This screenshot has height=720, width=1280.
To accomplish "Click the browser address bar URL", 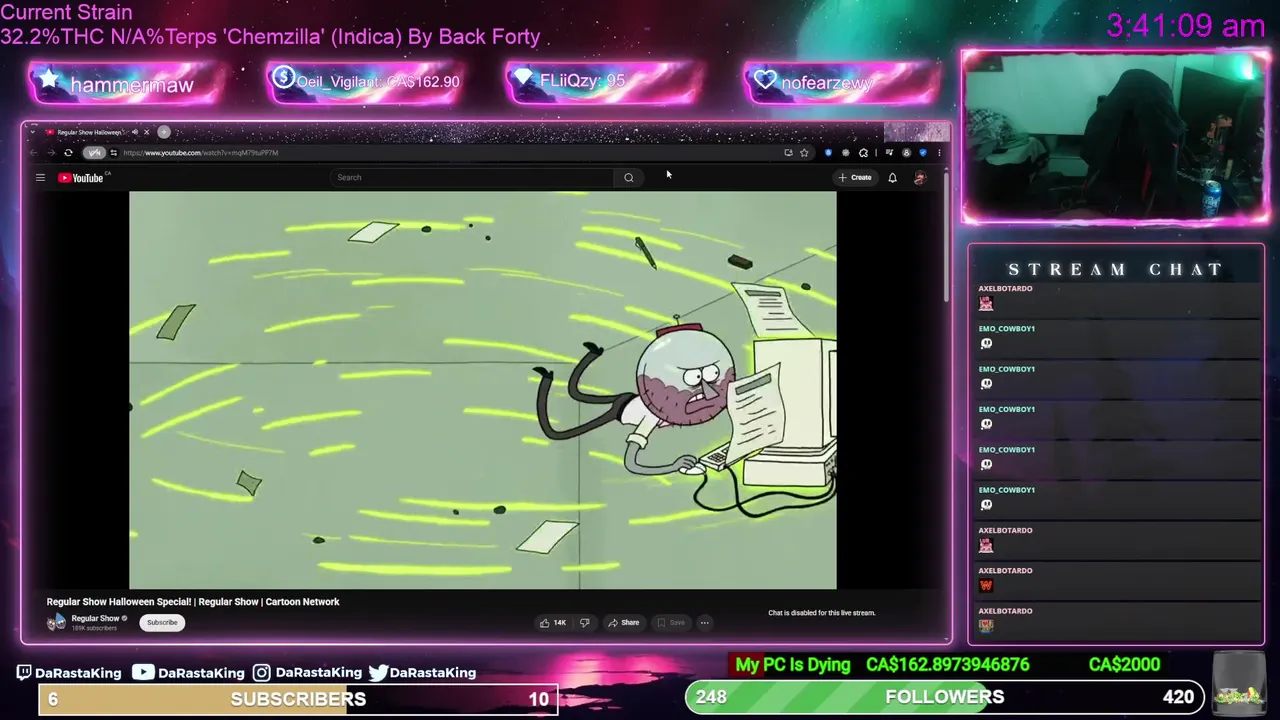I will pyautogui.click(x=200, y=153).
